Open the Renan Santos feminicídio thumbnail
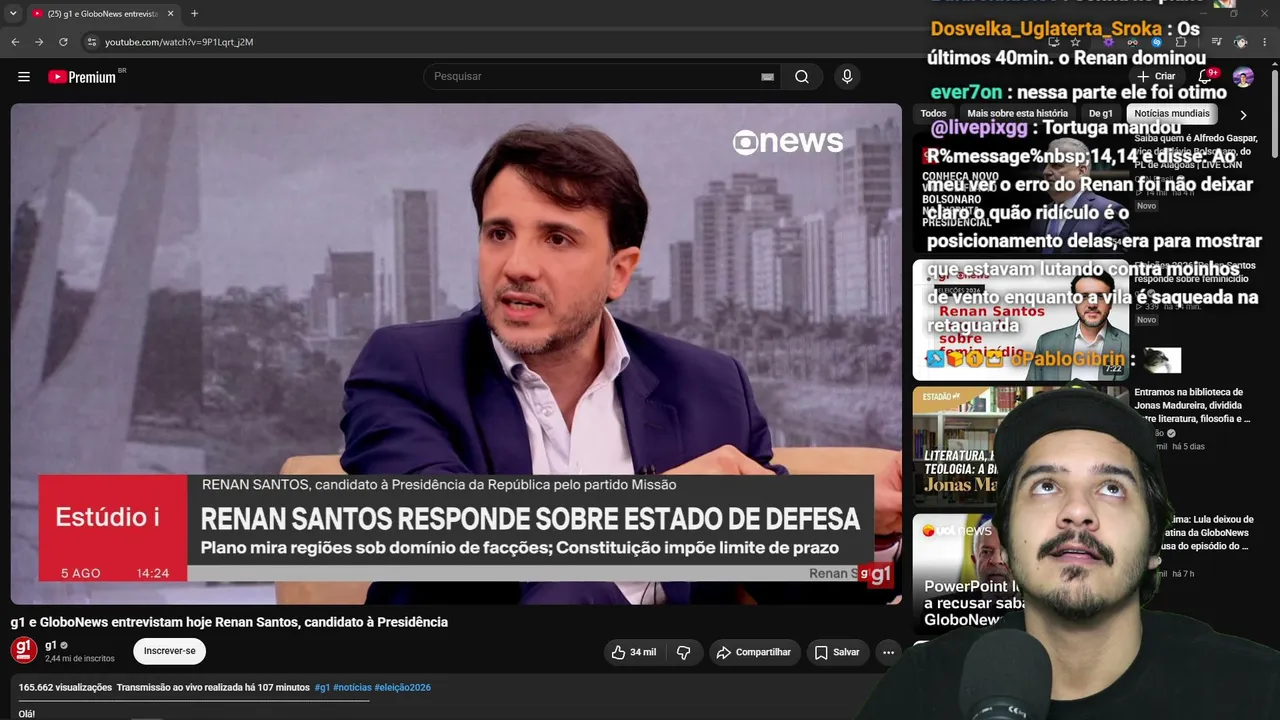 coord(1020,320)
